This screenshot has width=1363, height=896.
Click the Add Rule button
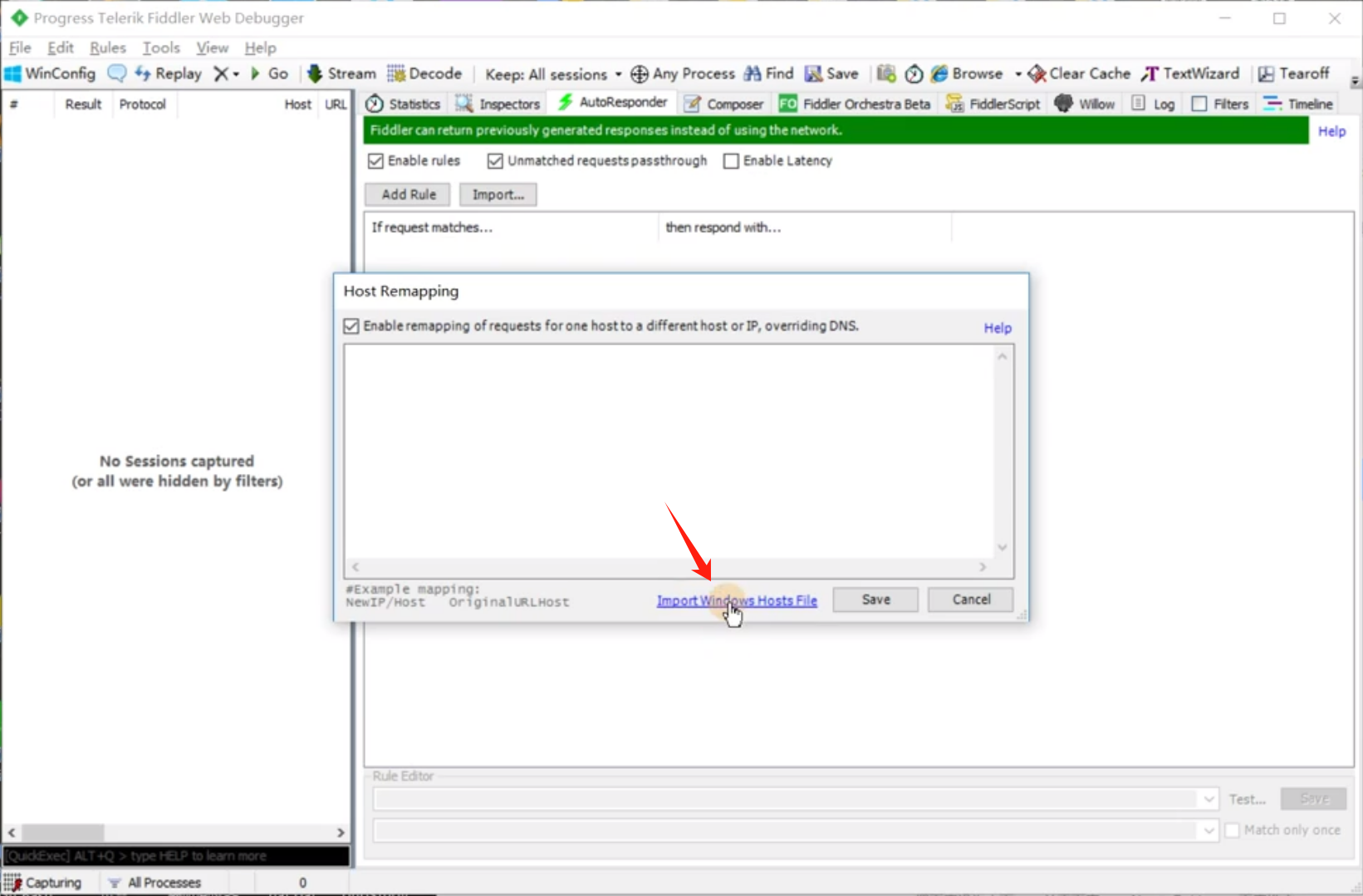(x=408, y=194)
